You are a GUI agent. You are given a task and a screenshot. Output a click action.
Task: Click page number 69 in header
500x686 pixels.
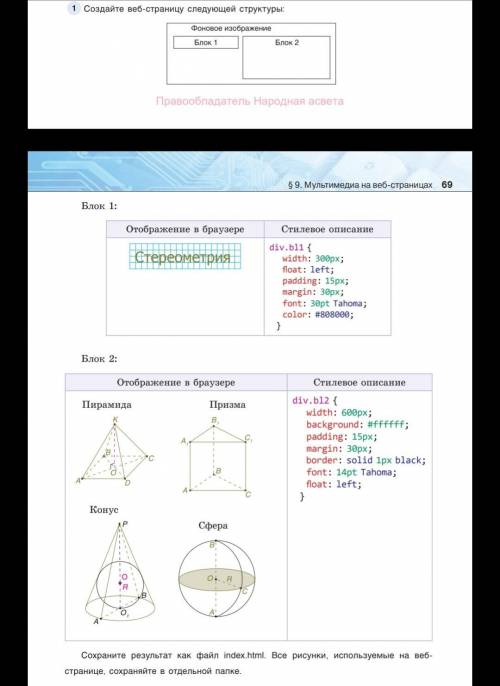(x=447, y=185)
